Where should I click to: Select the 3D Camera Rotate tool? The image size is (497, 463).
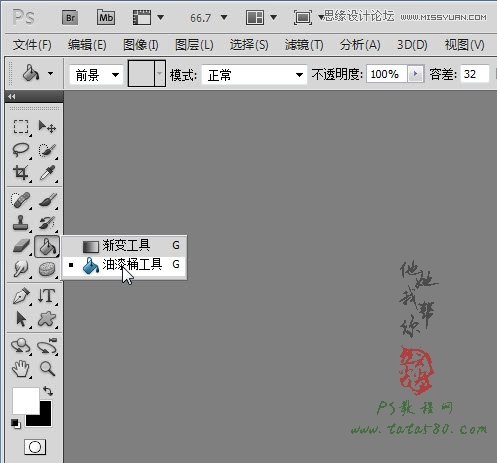[47, 346]
